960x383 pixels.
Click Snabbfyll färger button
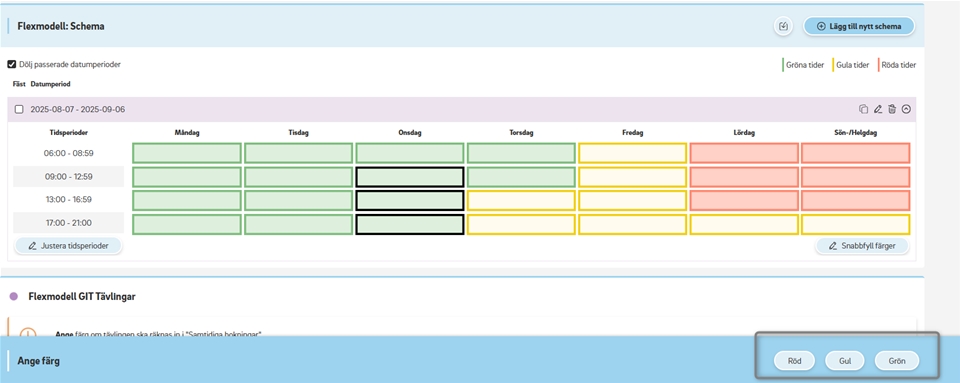point(862,246)
